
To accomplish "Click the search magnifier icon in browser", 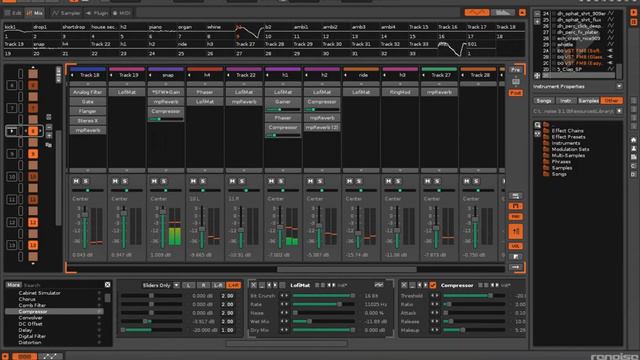I will pos(538,125).
